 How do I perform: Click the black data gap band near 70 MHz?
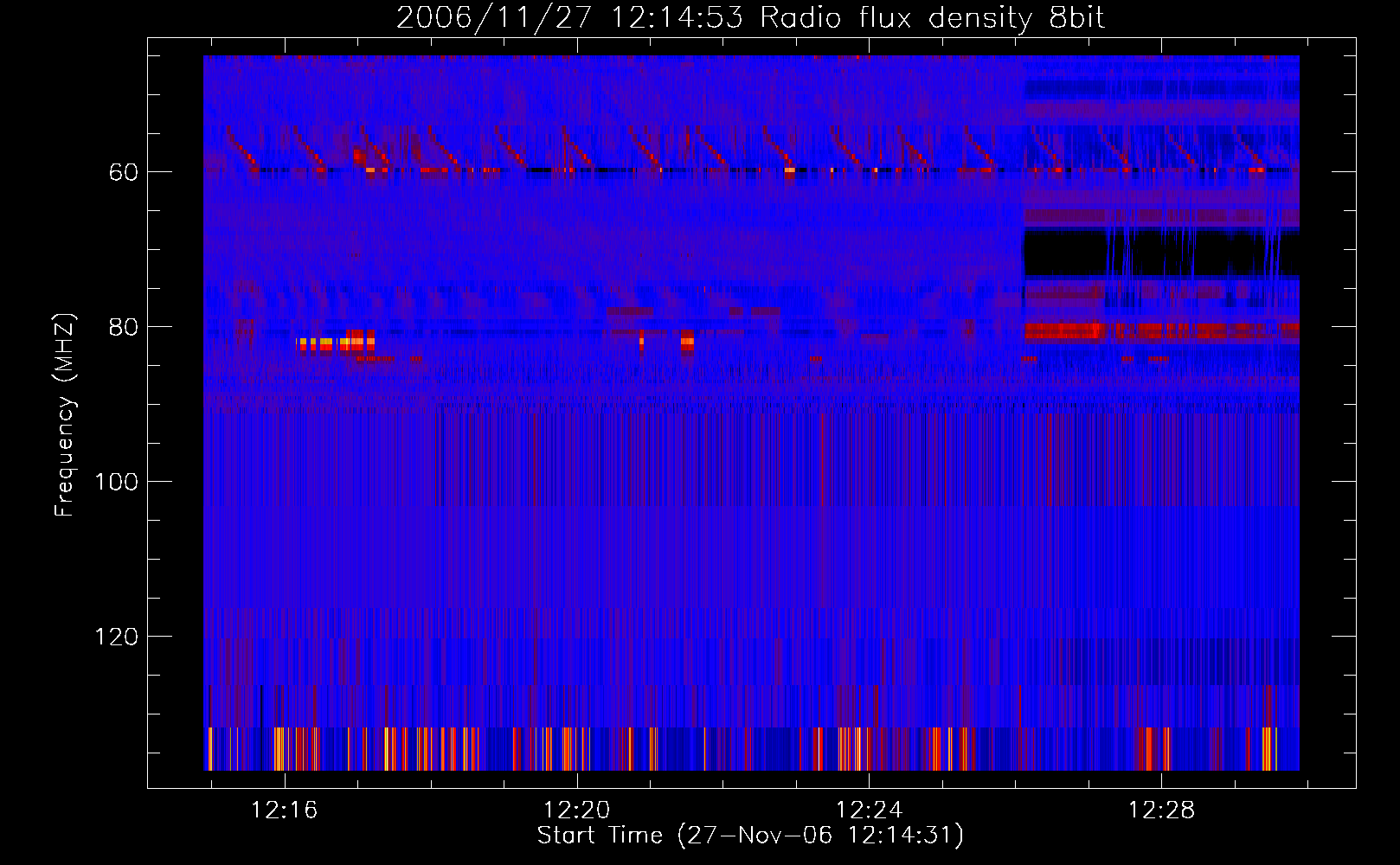click(x=1161, y=253)
